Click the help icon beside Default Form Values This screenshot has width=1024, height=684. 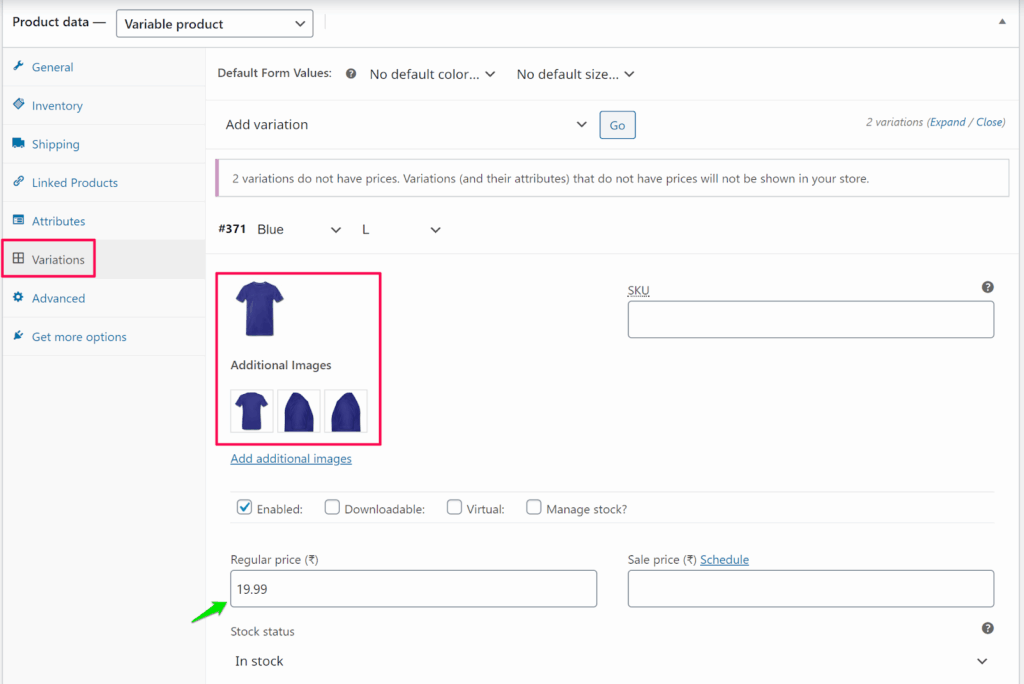point(351,74)
